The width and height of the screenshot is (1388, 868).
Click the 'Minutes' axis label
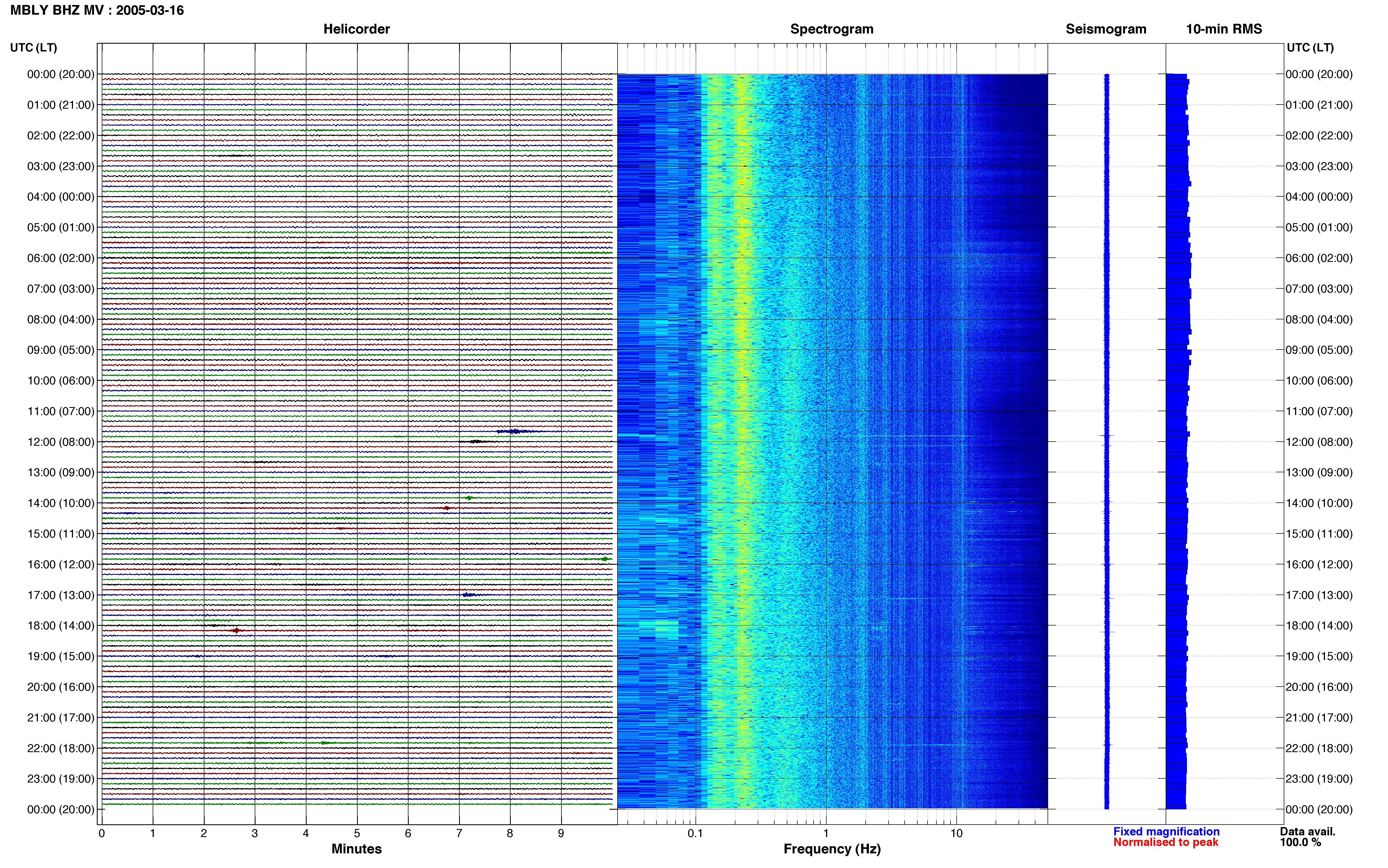point(356,849)
